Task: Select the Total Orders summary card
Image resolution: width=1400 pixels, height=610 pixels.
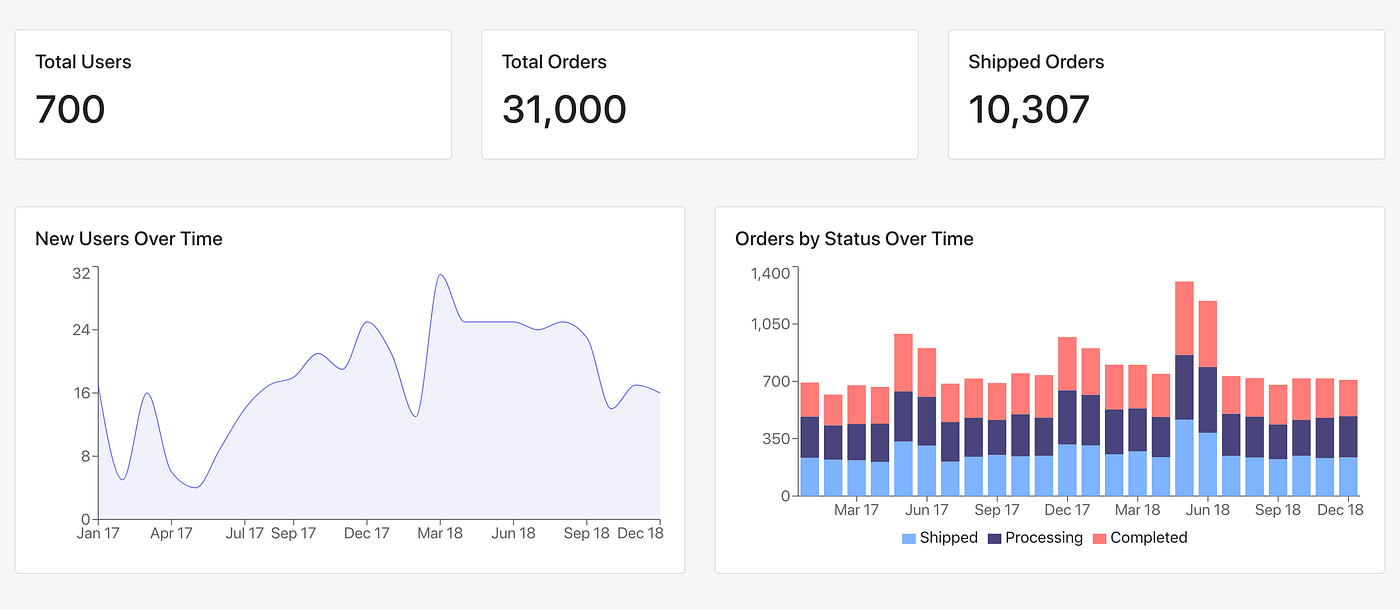Action: [x=699, y=94]
